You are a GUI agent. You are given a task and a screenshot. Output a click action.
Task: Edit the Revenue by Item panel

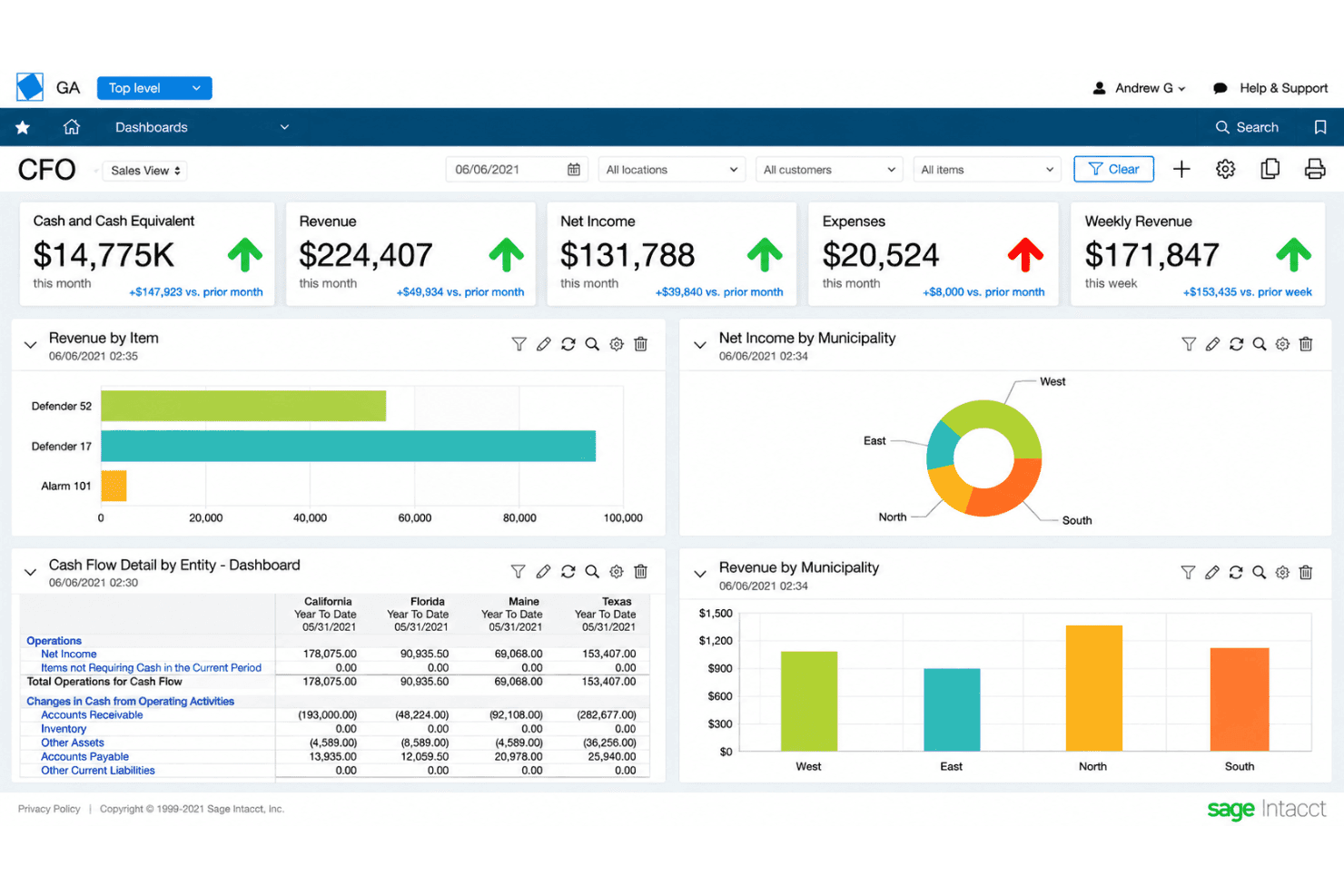tap(543, 344)
